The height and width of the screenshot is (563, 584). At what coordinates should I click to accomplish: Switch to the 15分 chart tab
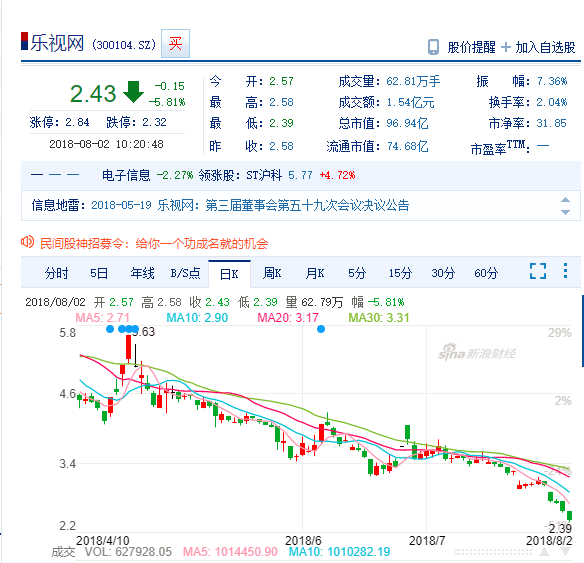tap(400, 273)
